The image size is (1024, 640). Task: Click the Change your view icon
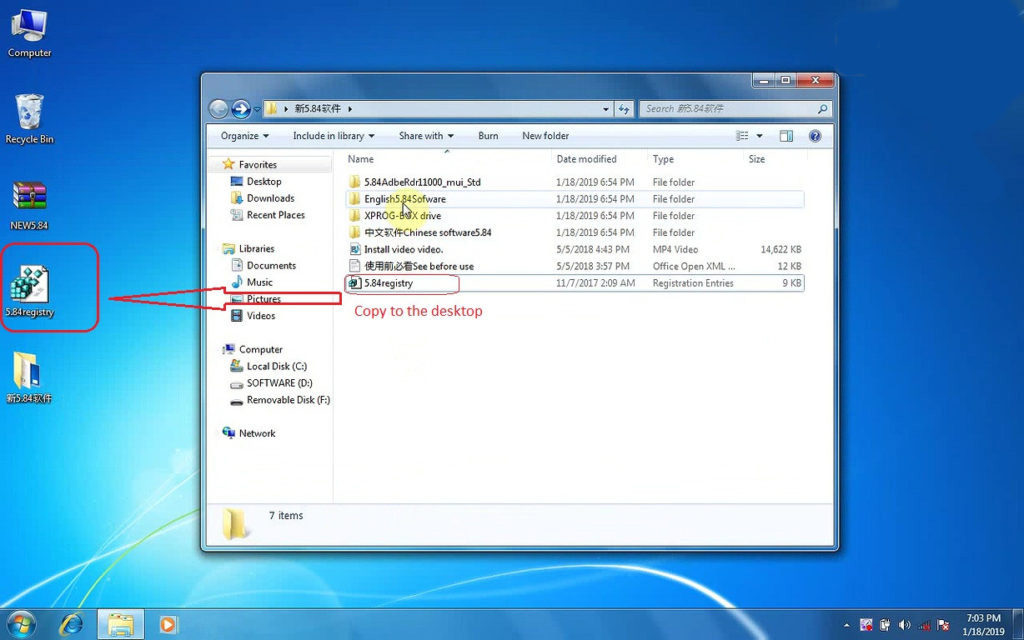[743, 136]
